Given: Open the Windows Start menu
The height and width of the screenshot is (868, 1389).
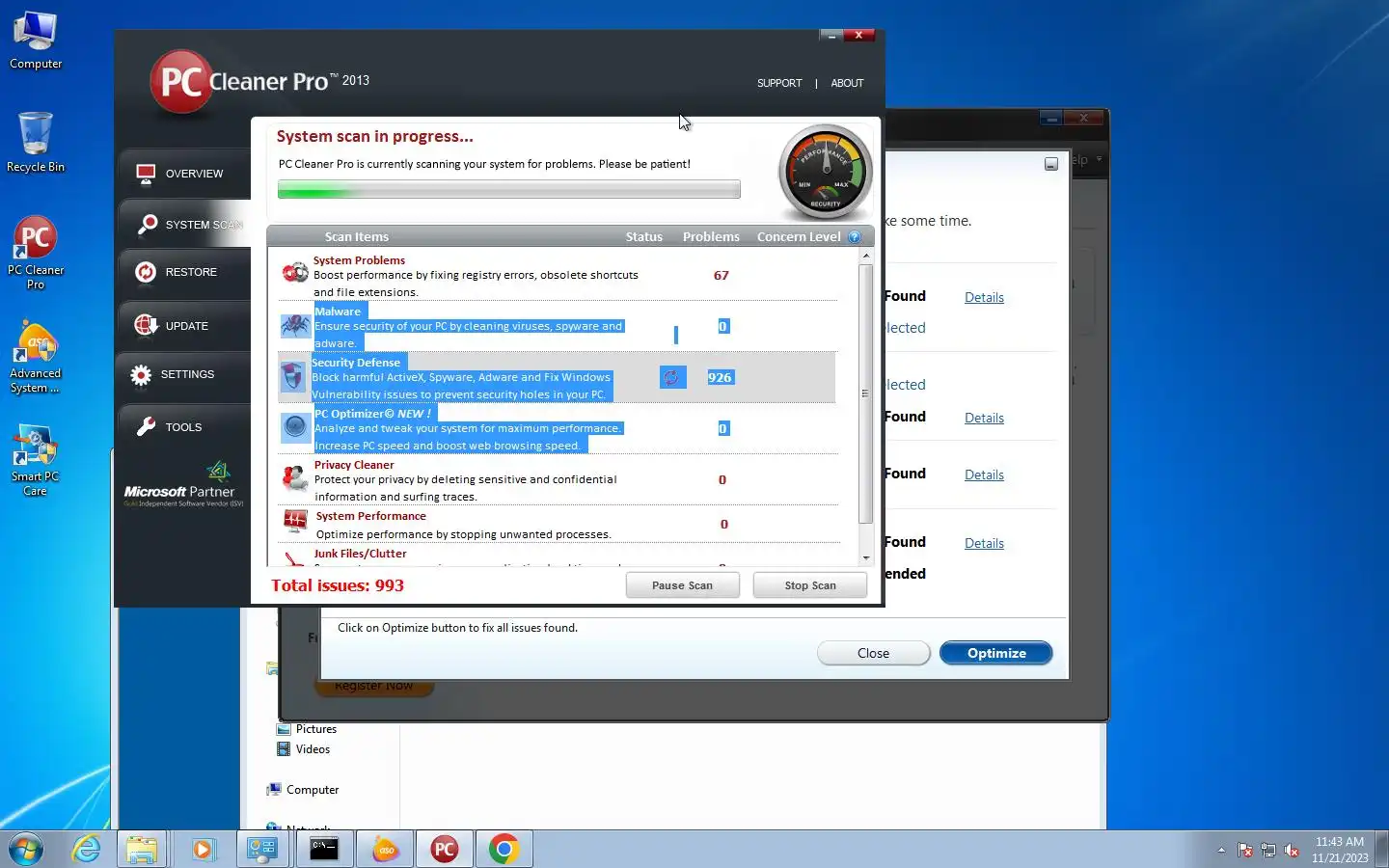Looking at the screenshot, I should point(26,850).
